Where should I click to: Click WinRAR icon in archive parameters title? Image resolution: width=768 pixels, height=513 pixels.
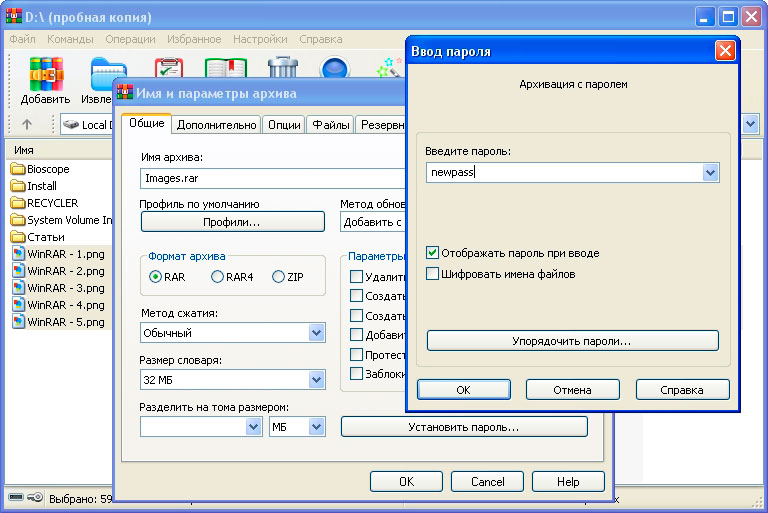click(125, 92)
